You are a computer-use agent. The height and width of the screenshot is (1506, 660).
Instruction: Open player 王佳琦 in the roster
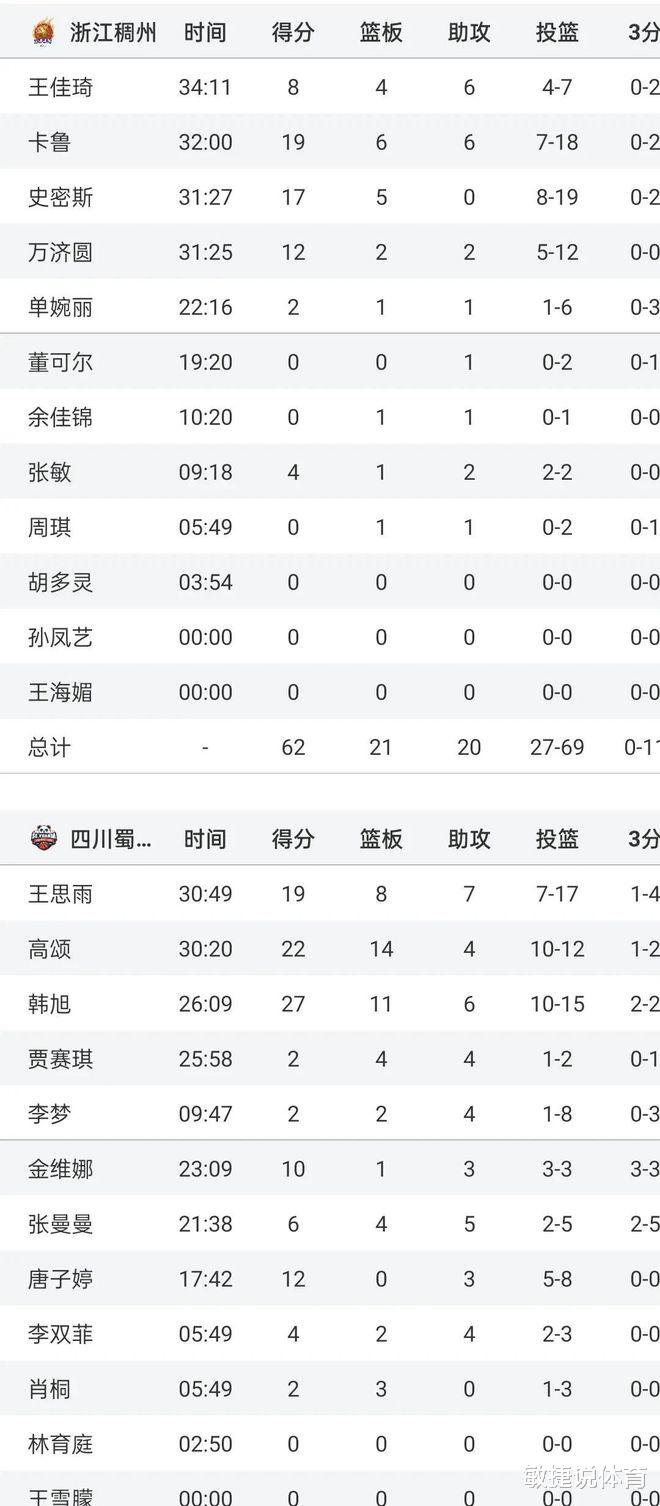pyautogui.click(x=60, y=88)
